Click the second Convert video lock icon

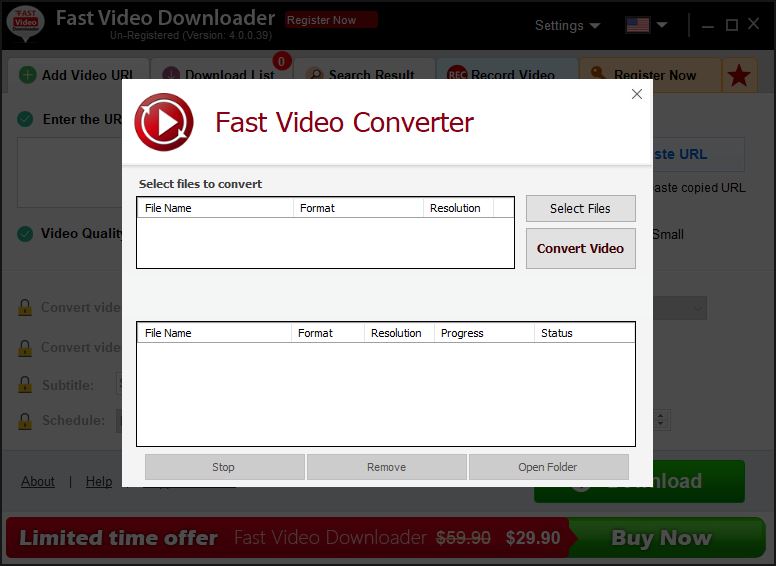[x=25, y=348]
